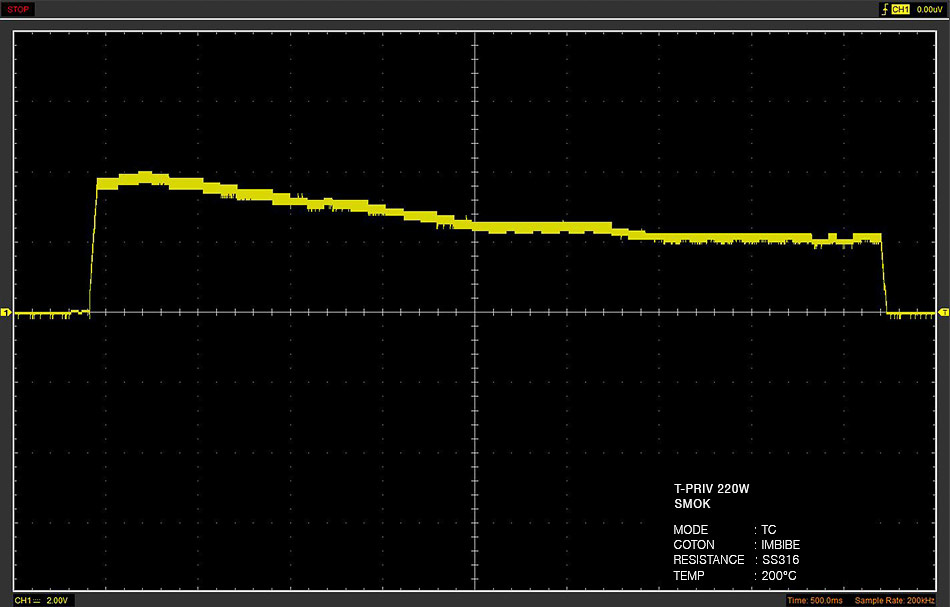This screenshot has height=607, width=950.
Task: Click the 2.00V vertical scale readout
Action: 57,600
